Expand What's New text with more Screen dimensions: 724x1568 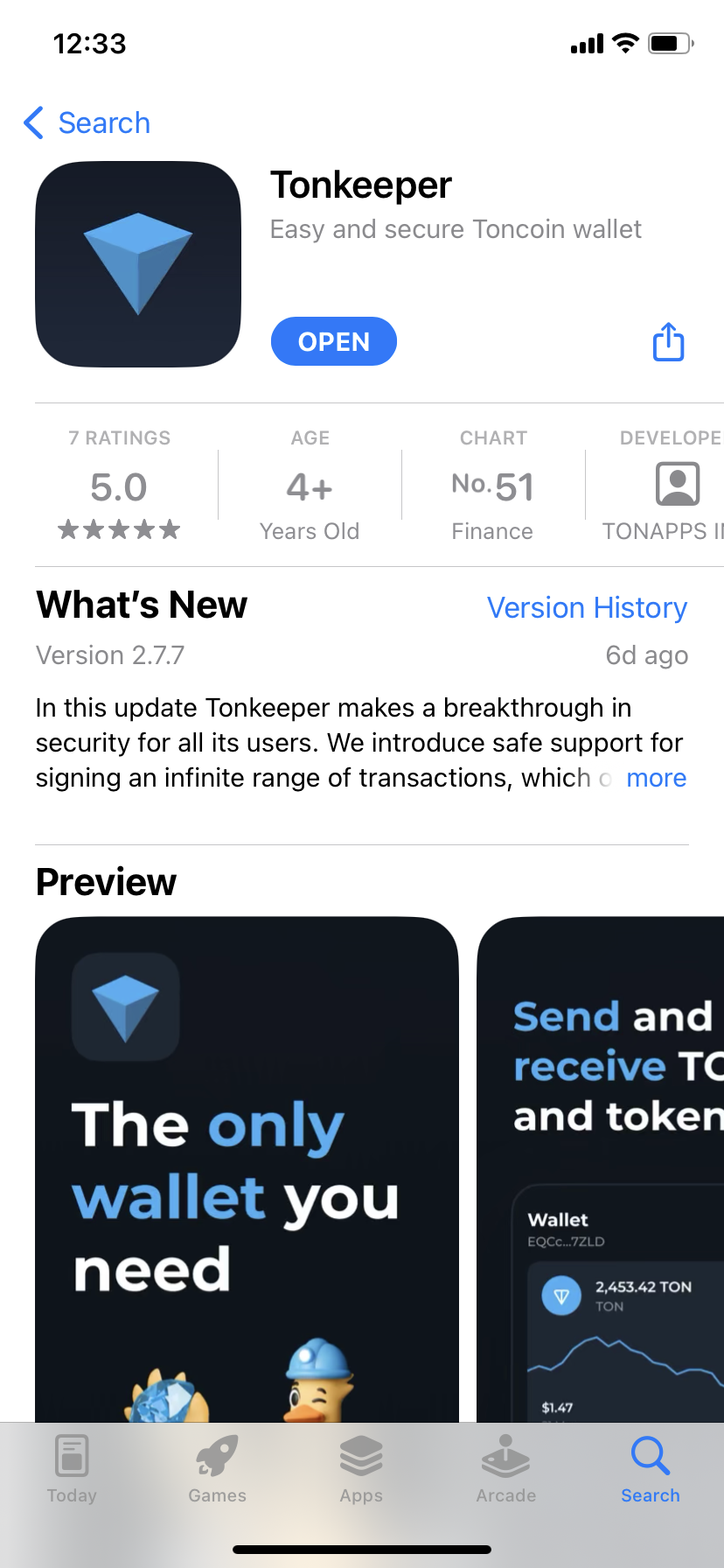[656, 778]
